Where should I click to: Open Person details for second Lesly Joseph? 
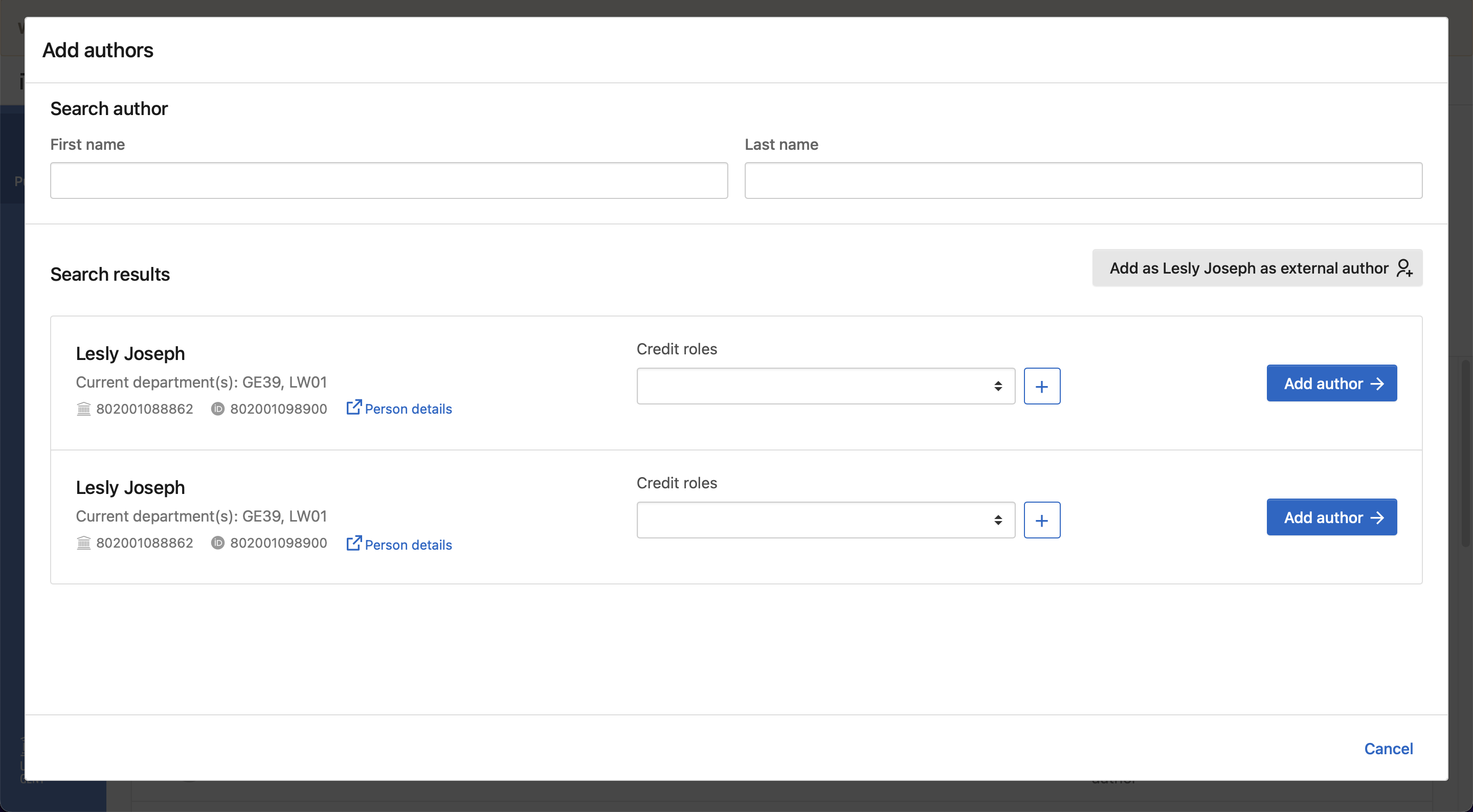pos(408,545)
